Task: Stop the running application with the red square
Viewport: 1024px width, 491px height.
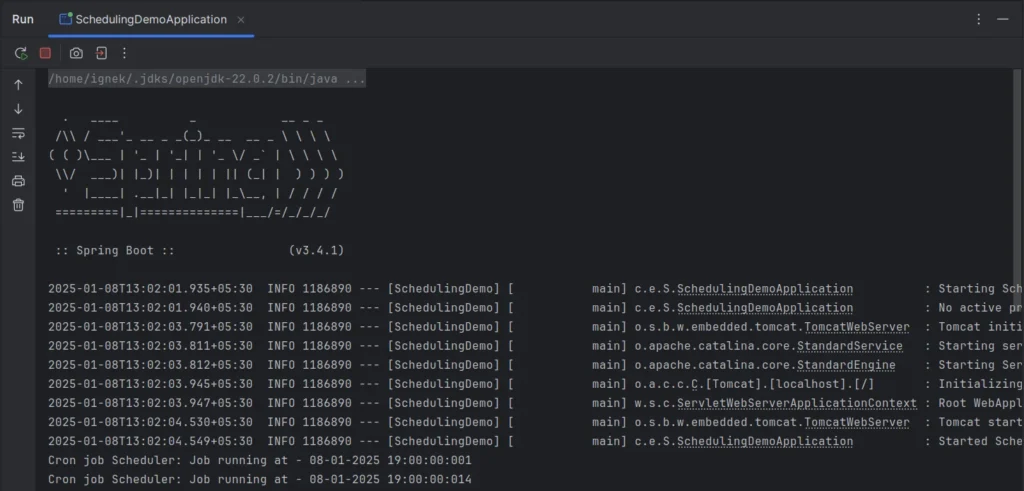Action: click(45, 53)
